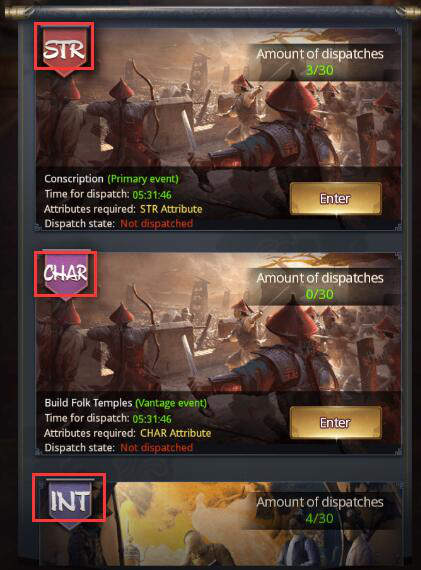Click the Build Folk Temples title

point(88,403)
